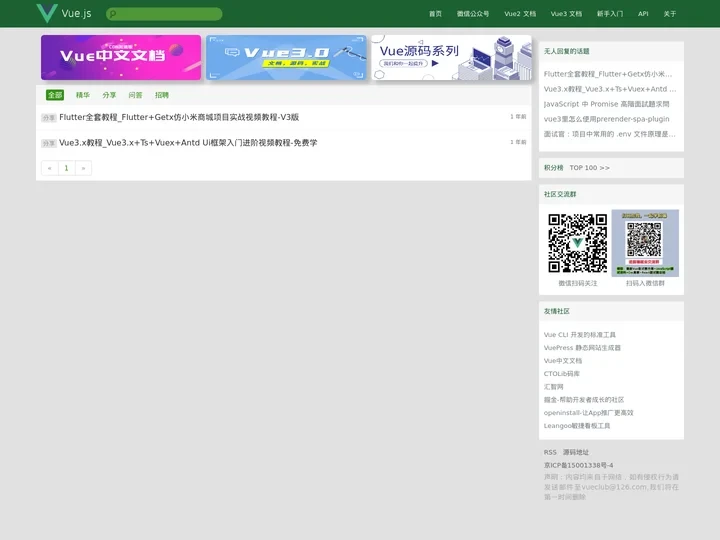This screenshot has height=540, width=720.
Task: Select the 问答 topic tab
Action: [135, 95]
